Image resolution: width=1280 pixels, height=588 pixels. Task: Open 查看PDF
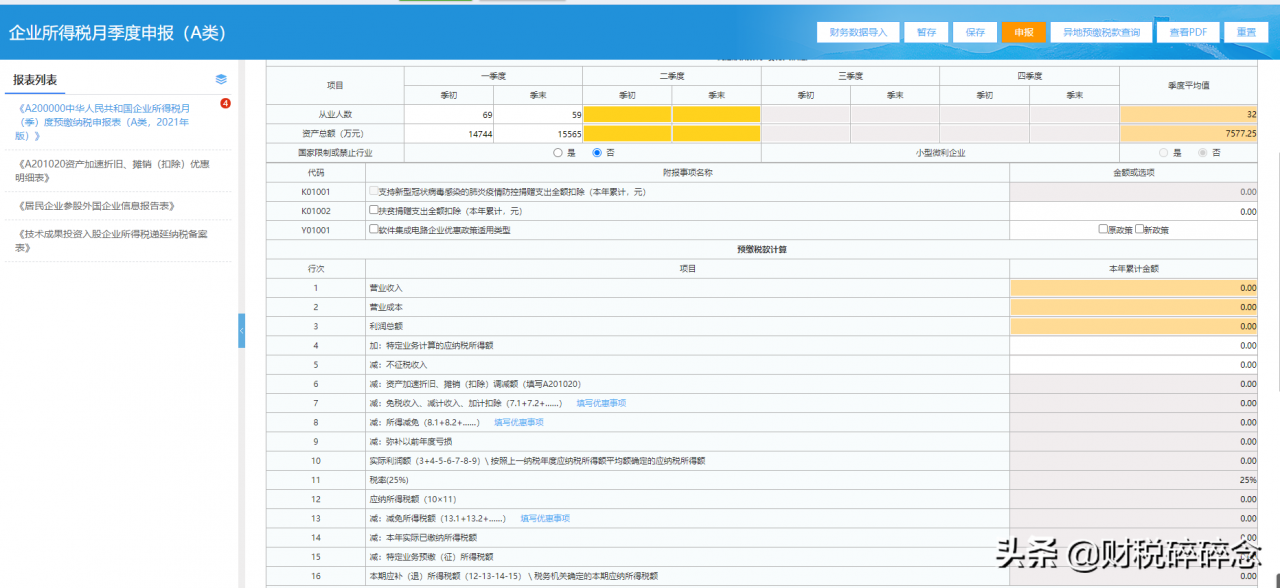click(1188, 32)
